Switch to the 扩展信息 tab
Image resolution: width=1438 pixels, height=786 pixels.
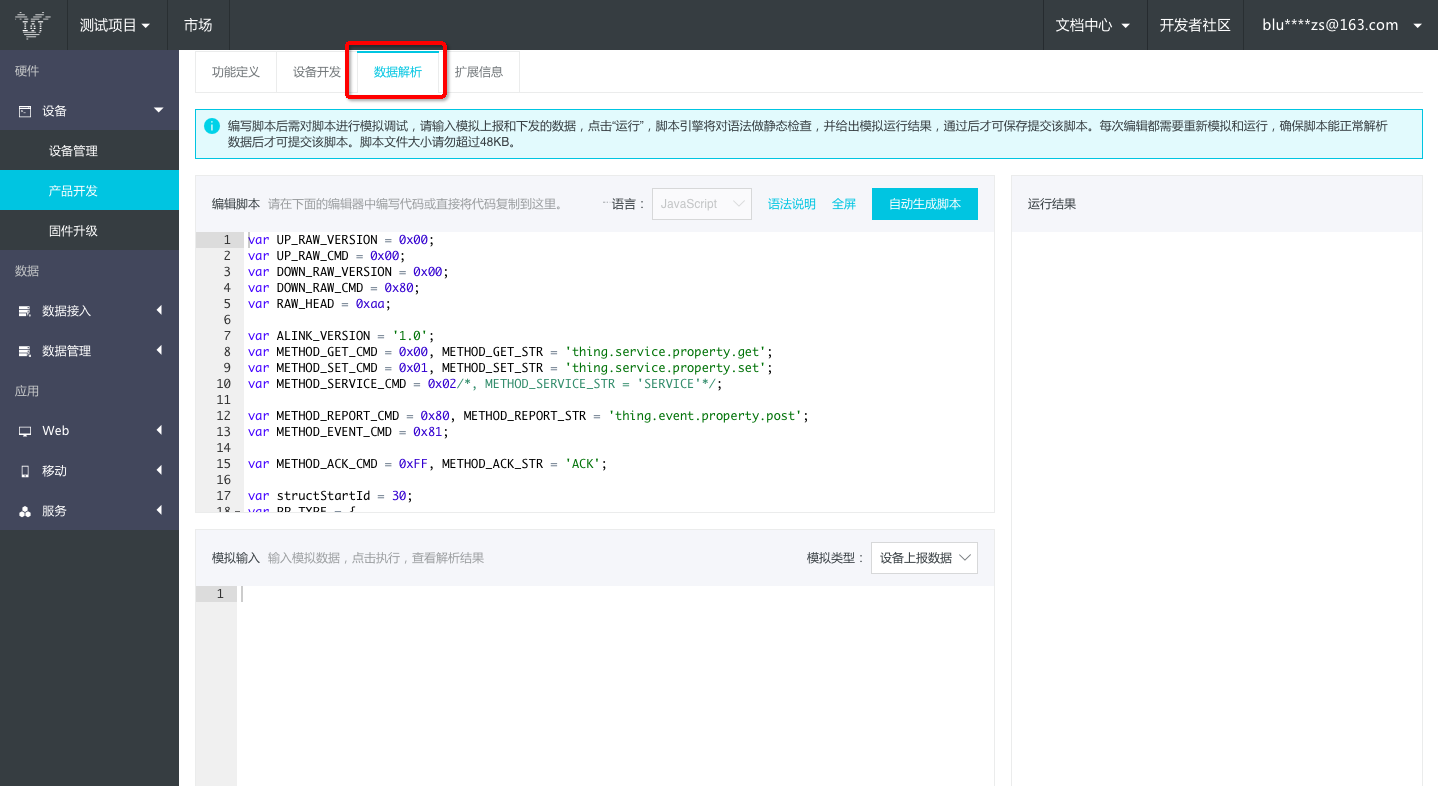tap(479, 72)
